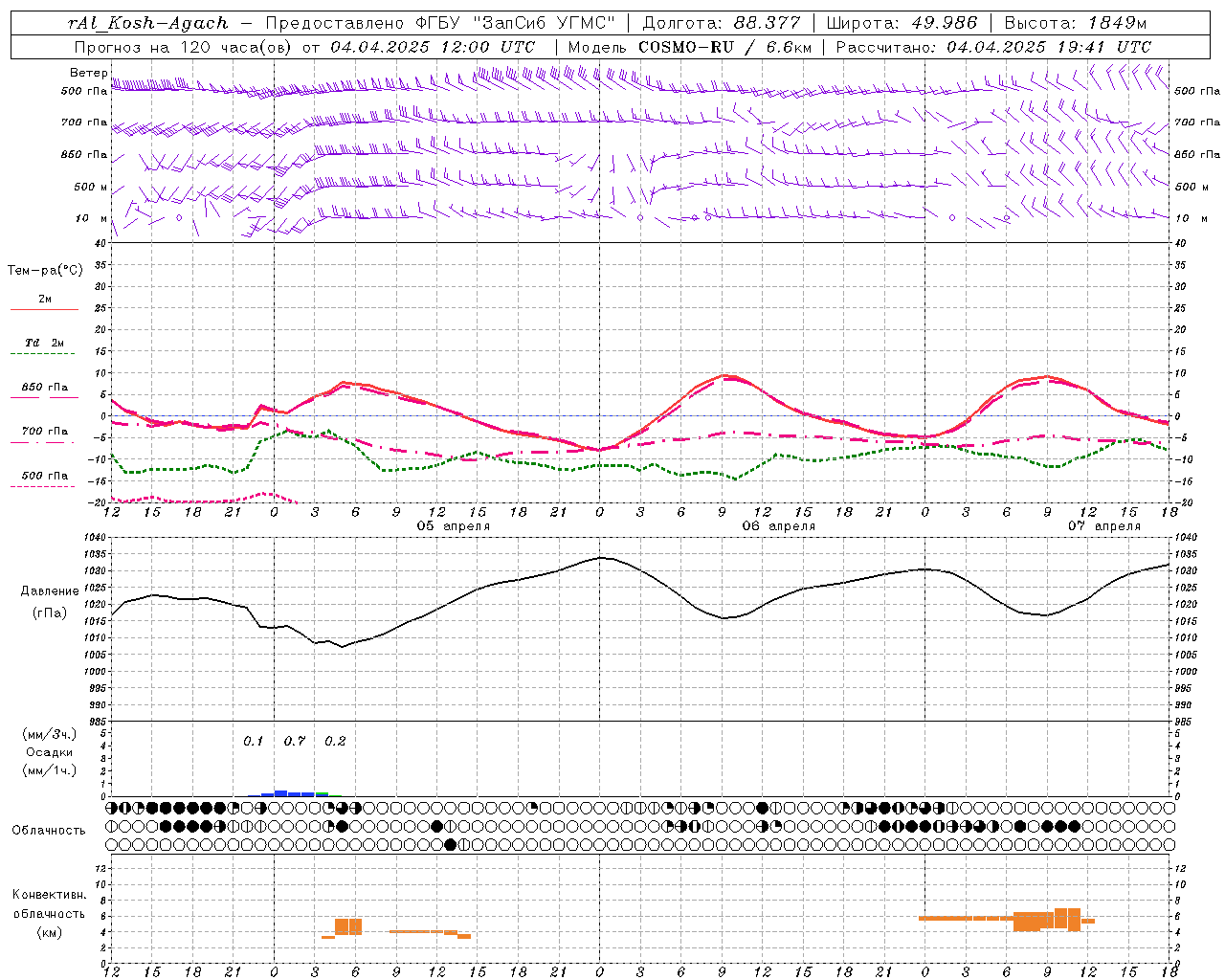Viewport: 1225px width, 980px height.
Task: Click the Конвективн. облачность (км) label
Action: [49, 914]
